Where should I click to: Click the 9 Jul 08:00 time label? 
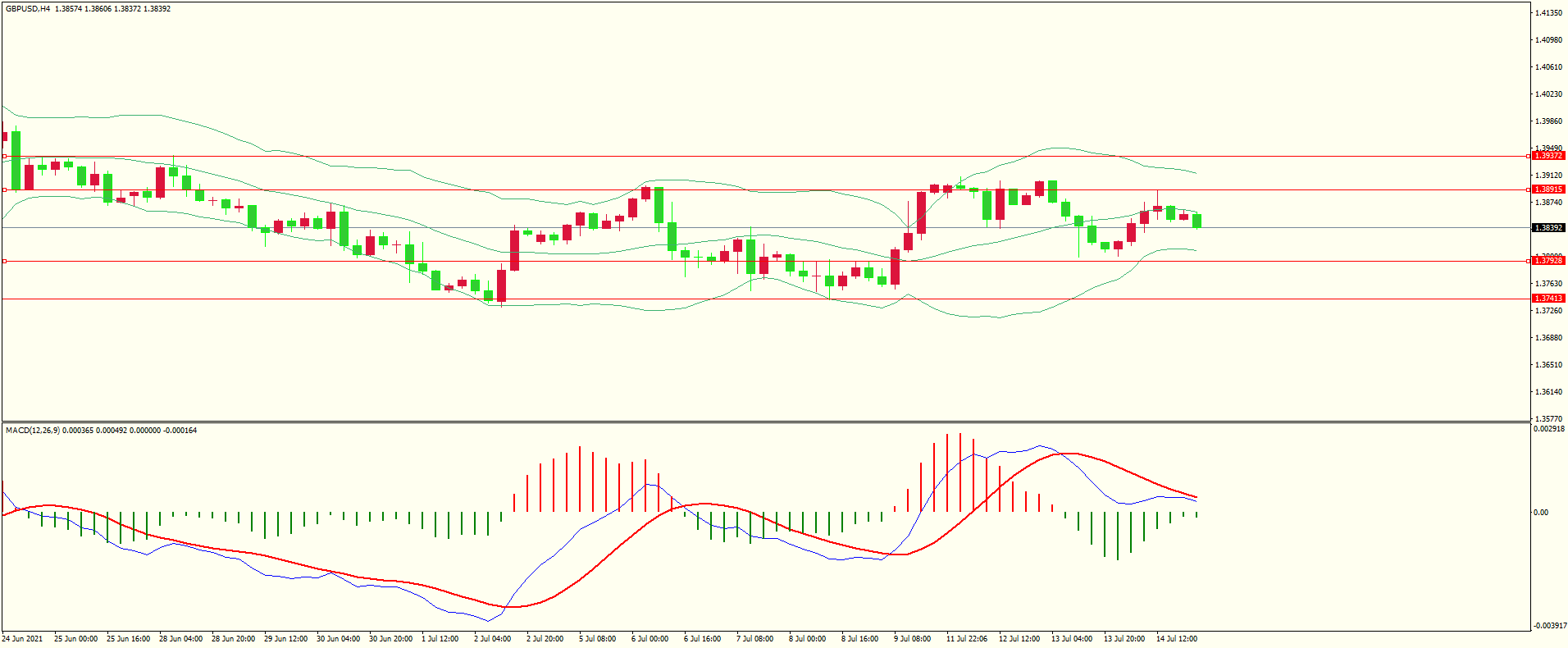point(912,639)
